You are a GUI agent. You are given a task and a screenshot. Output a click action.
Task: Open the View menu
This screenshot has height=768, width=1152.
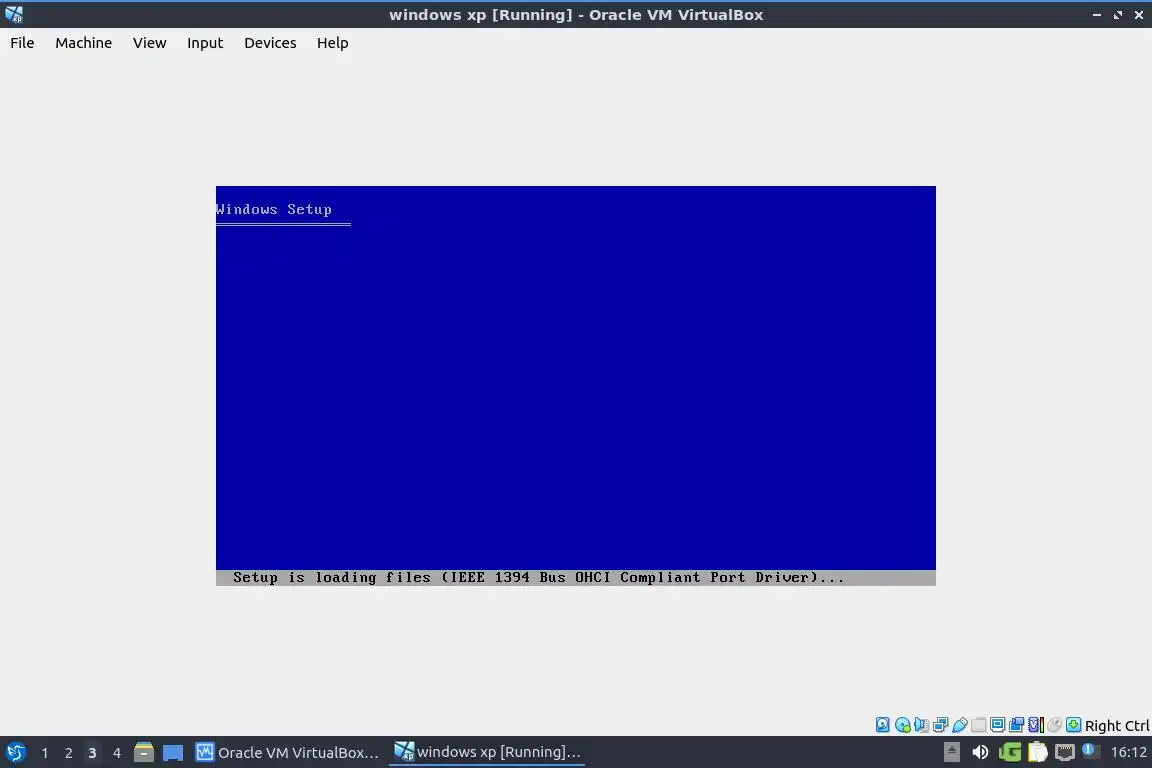pyautogui.click(x=149, y=43)
